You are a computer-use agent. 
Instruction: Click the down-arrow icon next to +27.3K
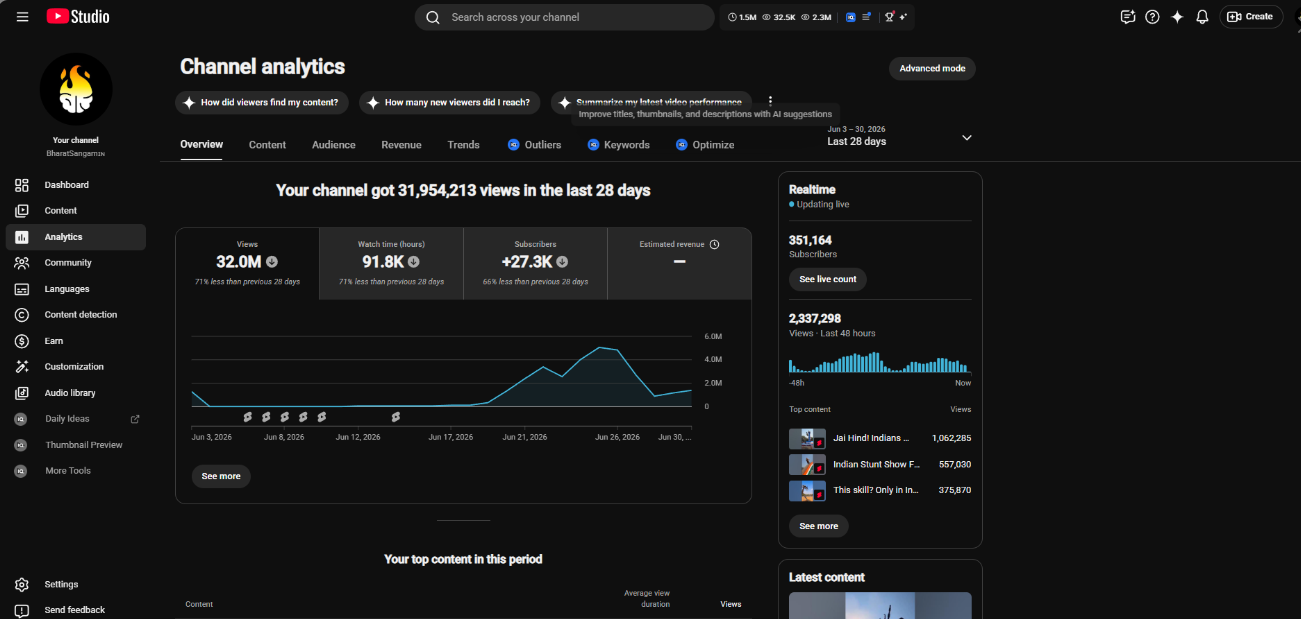coord(562,262)
